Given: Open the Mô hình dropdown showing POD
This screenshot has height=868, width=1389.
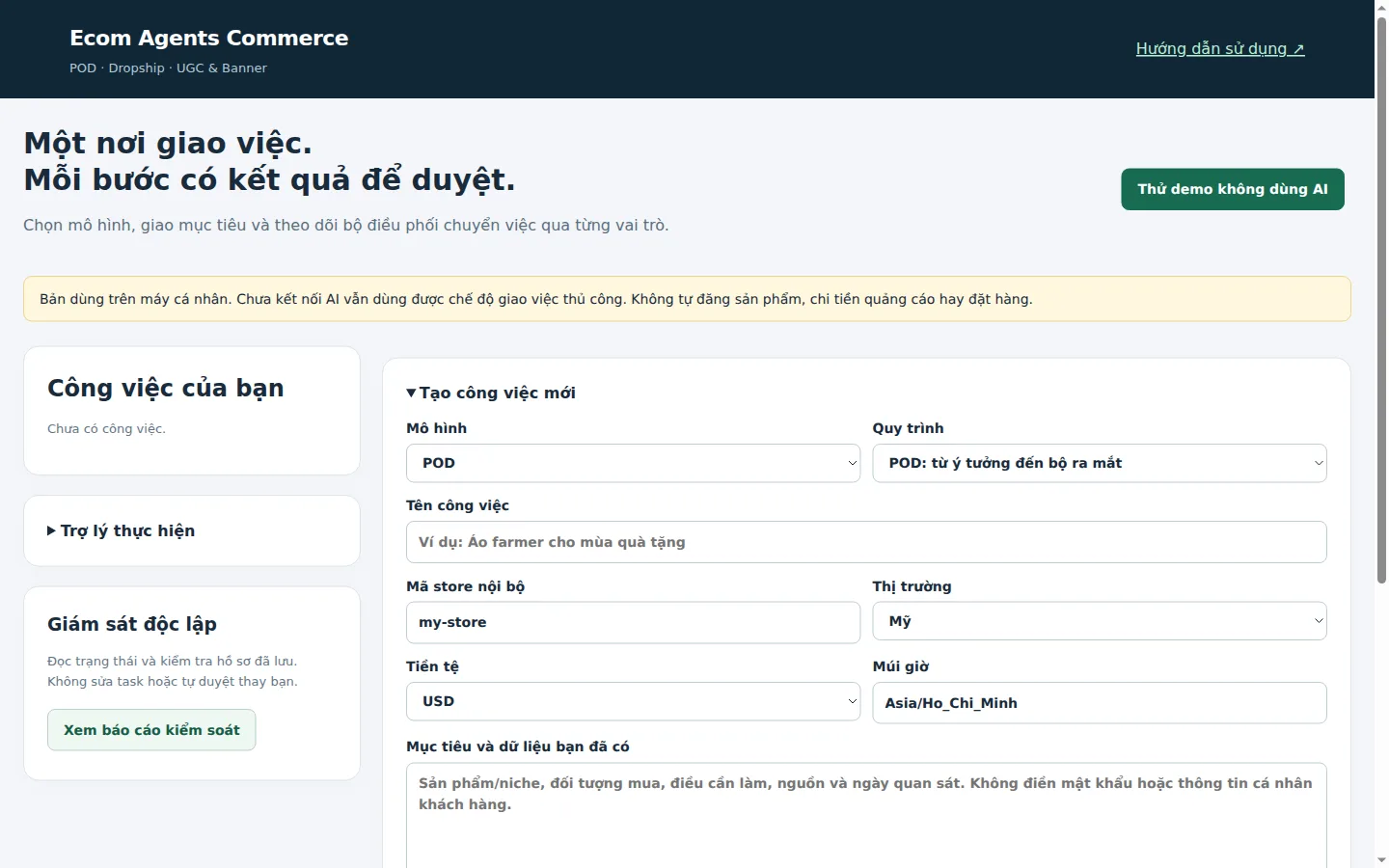Looking at the screenshot, I should pyautogui.click(x=633, y=463).
